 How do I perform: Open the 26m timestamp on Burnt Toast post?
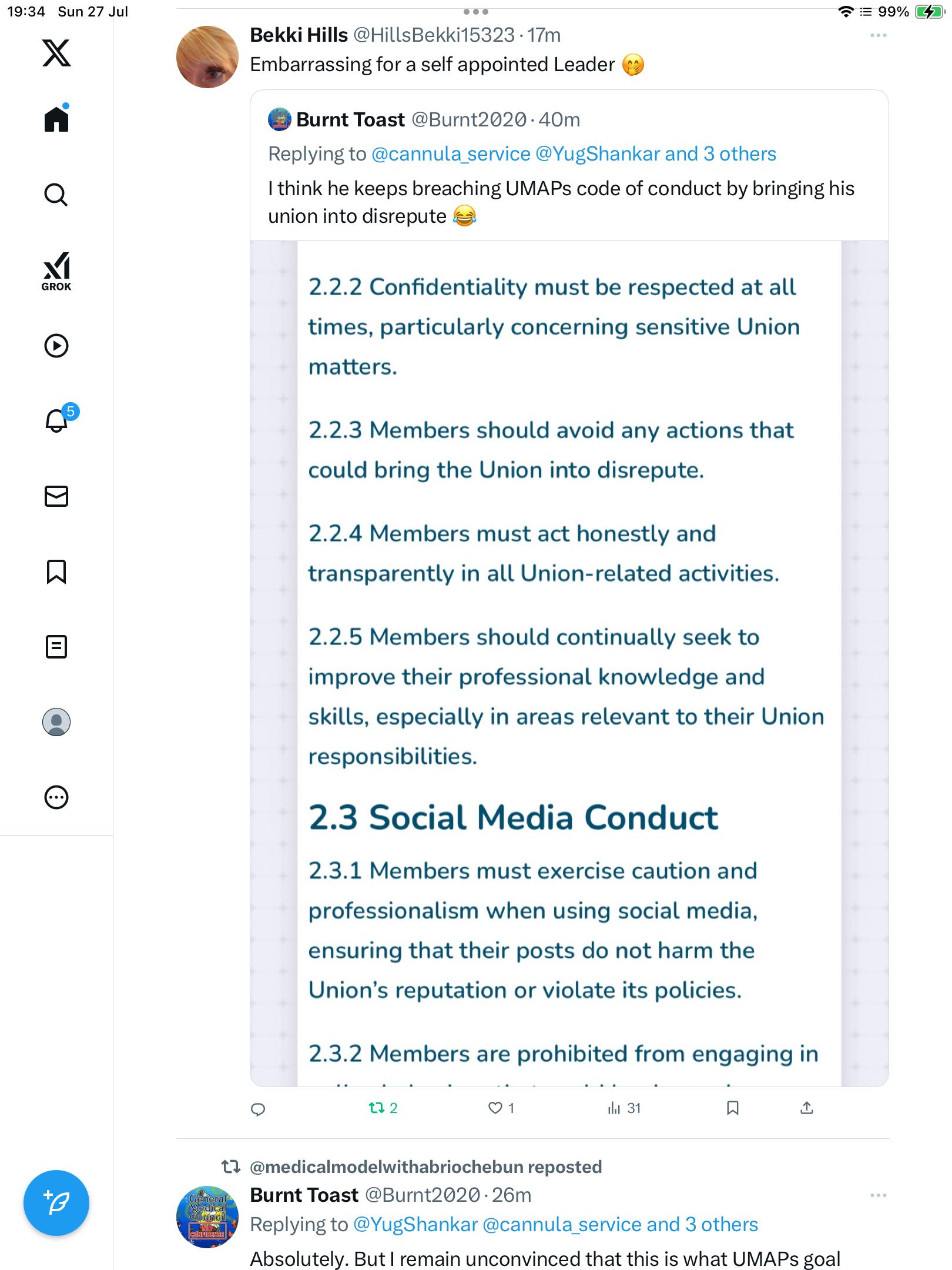[512, 1195]
